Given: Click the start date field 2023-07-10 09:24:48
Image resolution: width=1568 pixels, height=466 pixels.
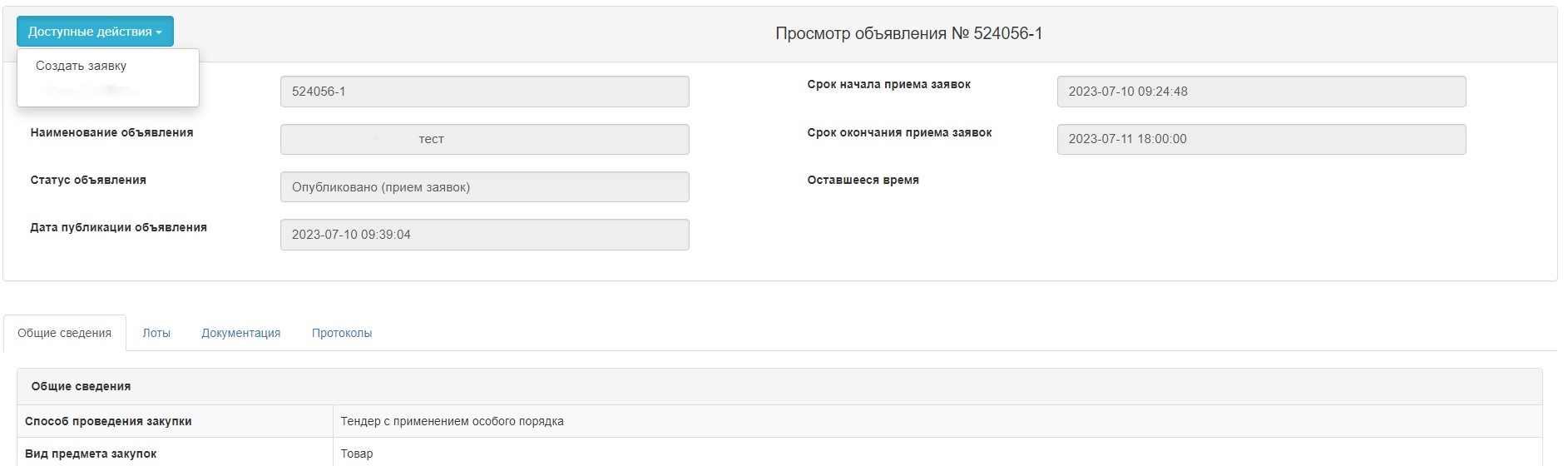Looking at the screenshot, I should [x=1261, y=92].
